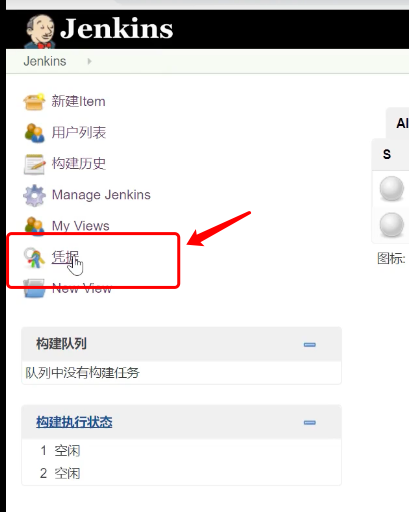Image resolution: width=409 pixels, height=512 pixels.
Task: Switch to the All view tab
Action: (x=401, y=123)
